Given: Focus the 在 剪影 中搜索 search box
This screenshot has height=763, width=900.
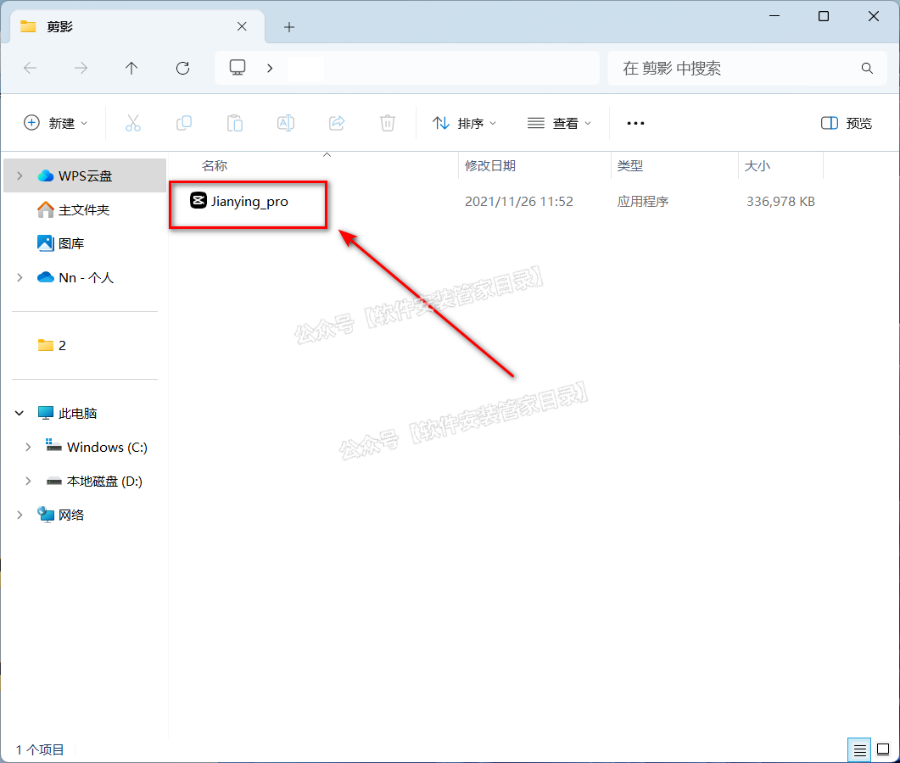Looking at the screenshot, I should pyautogui.click(x=746, y=68).
